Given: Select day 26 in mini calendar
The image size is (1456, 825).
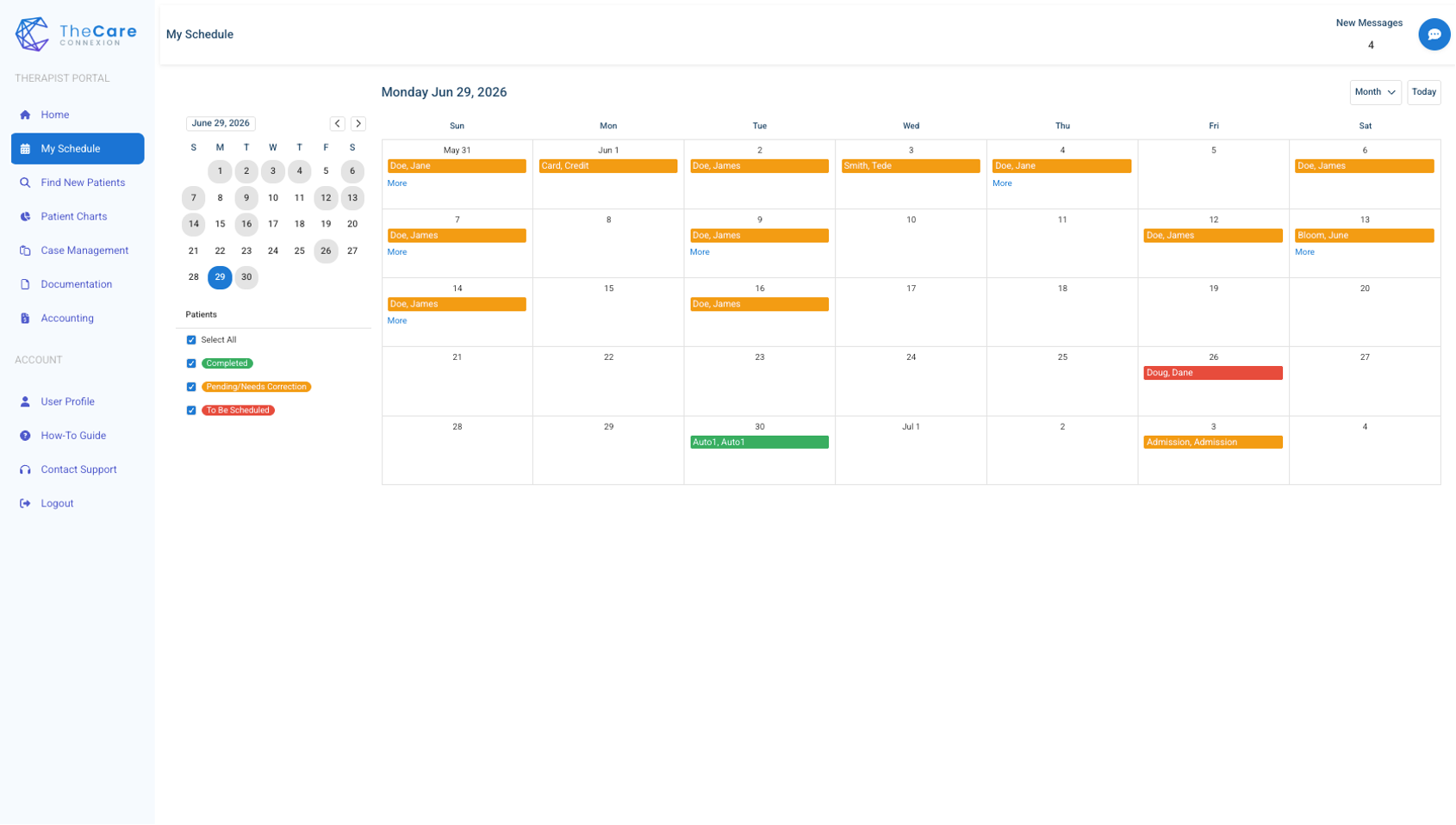Looking at the screenshot, I should click(326, 251).
